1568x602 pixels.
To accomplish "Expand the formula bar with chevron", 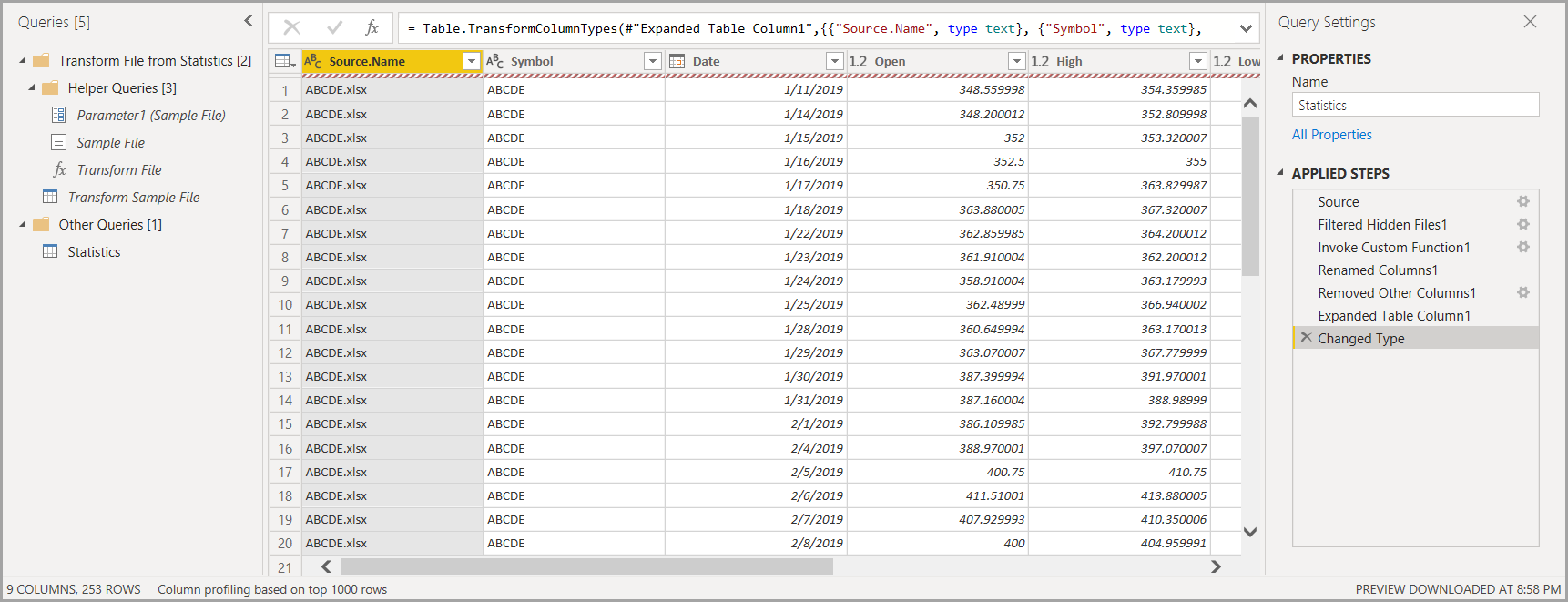I will tap(1246, 28).
